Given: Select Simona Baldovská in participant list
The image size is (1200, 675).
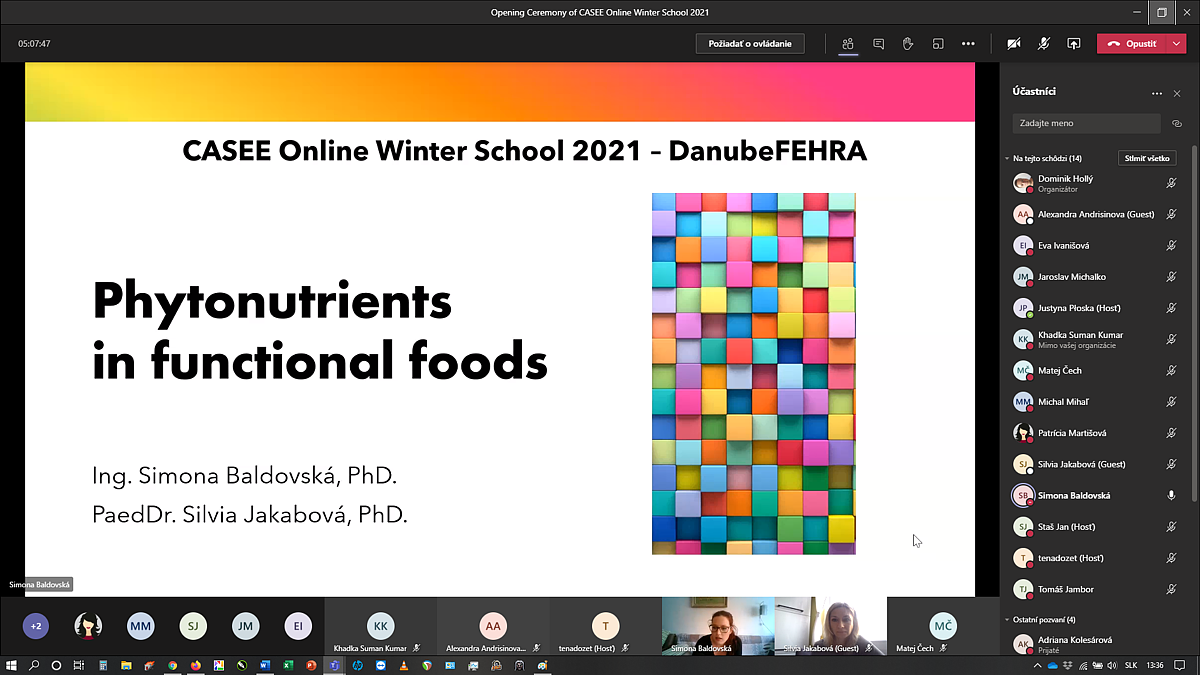Looking at the screenshot, I should (x=1074, y=495).
